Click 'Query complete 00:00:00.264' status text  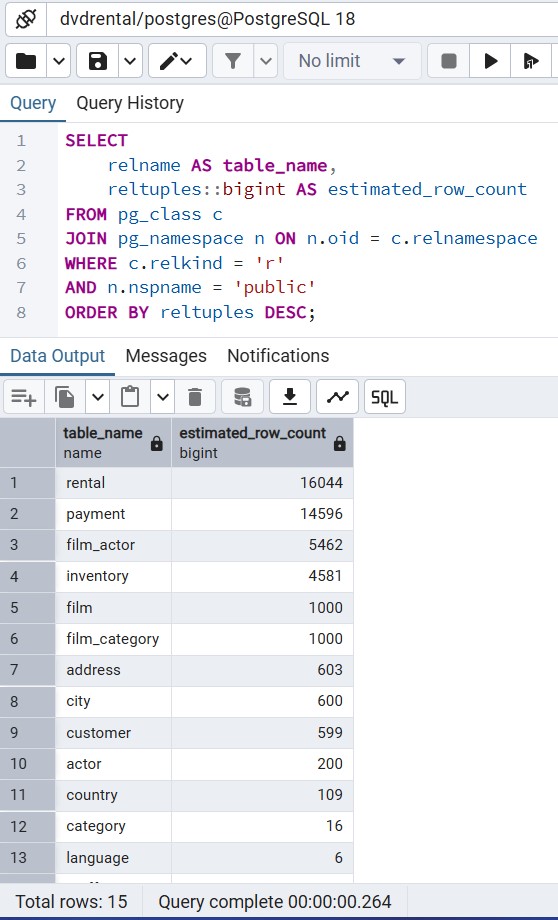click(275, 902)
